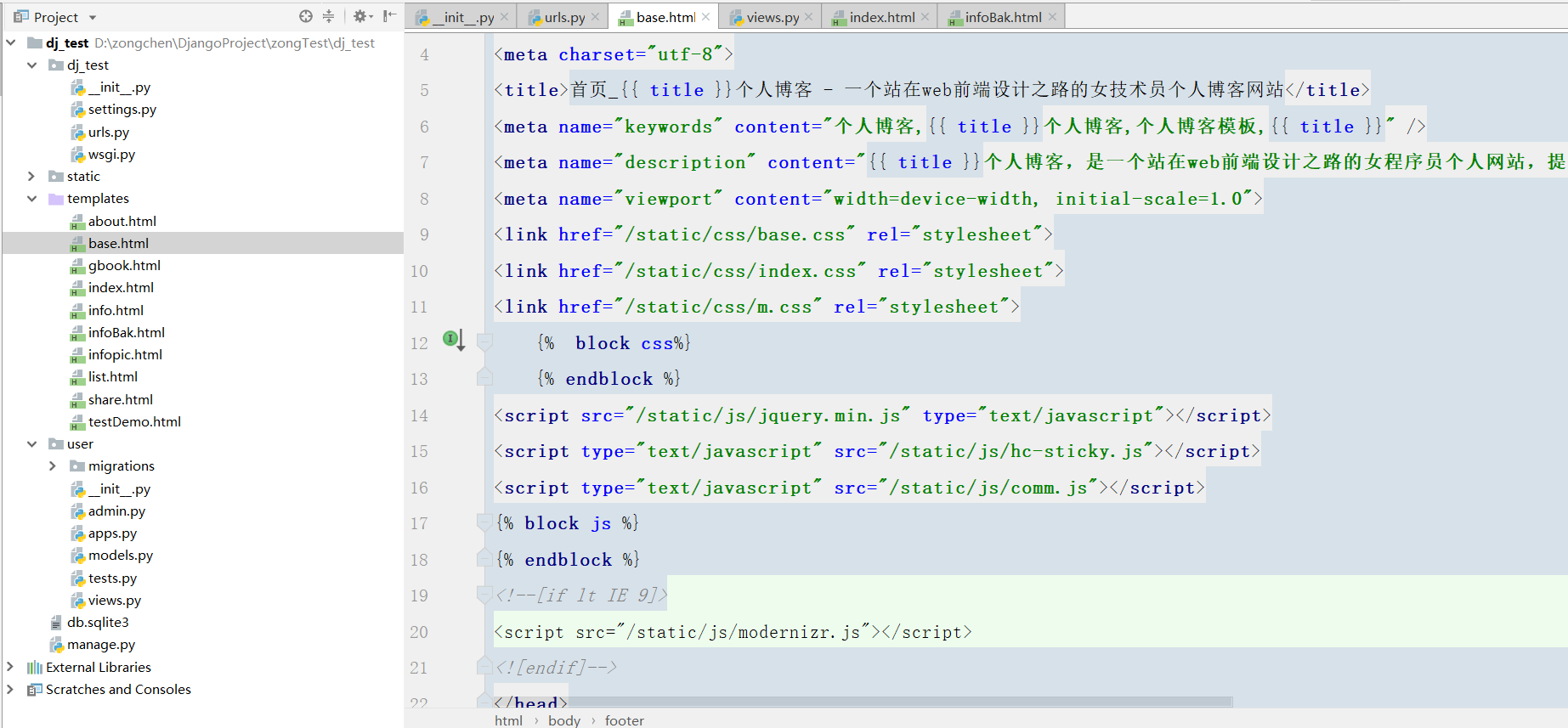Fold the block css tag at line 12

484,342
